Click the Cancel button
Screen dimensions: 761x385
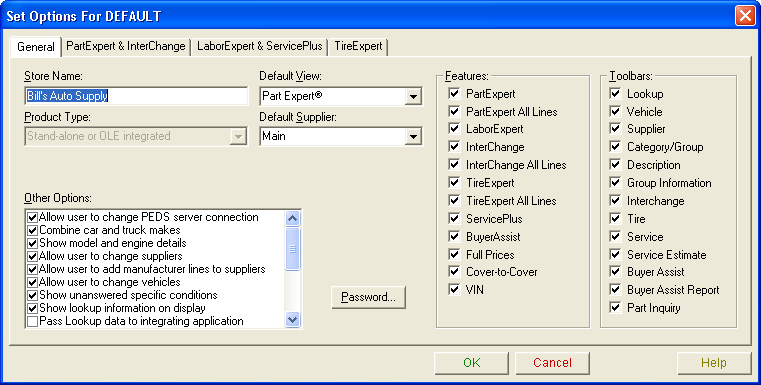click(x=552, y=363)
